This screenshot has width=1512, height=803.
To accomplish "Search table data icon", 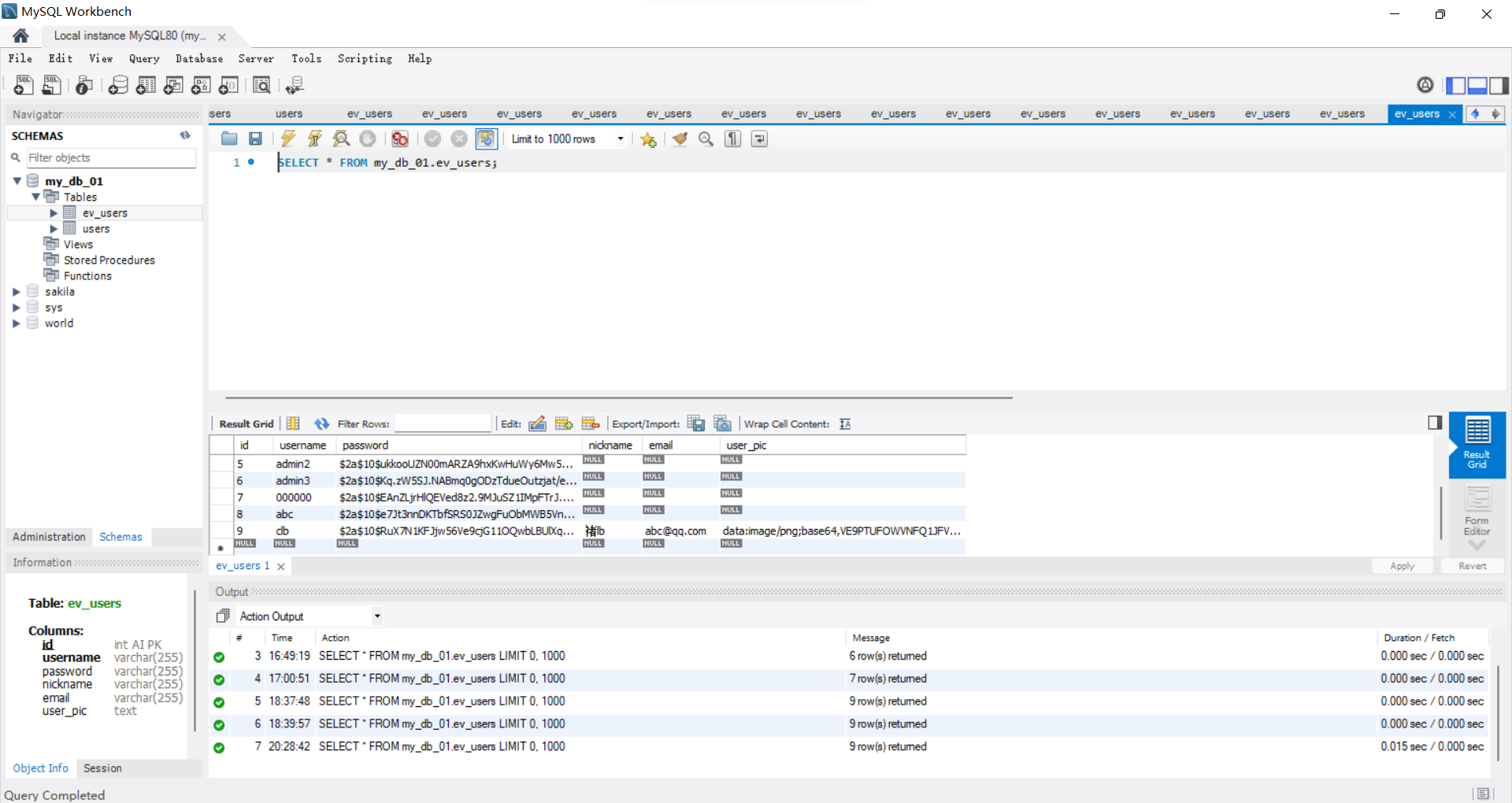I will pyautogui.click(x=261, y=85).
